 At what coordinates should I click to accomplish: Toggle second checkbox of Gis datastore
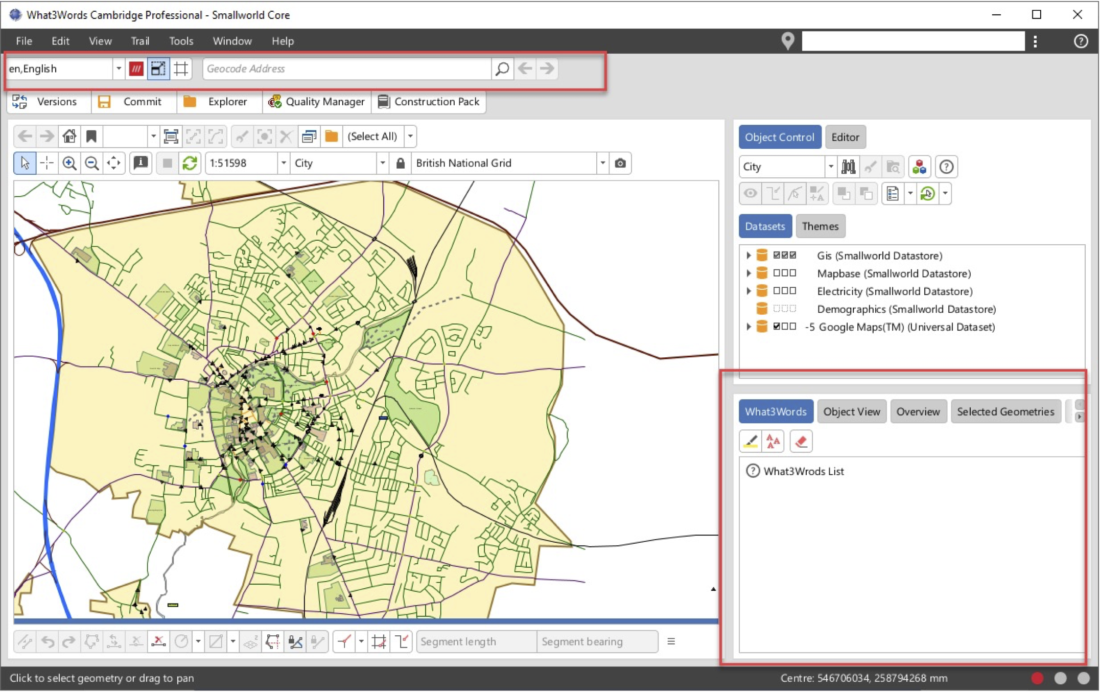pos(785,255)
